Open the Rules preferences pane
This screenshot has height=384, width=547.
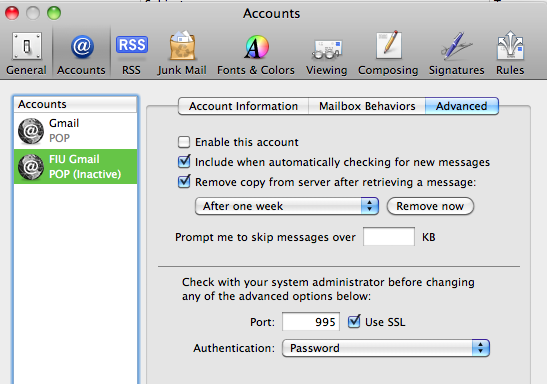(x=510, y=53)
